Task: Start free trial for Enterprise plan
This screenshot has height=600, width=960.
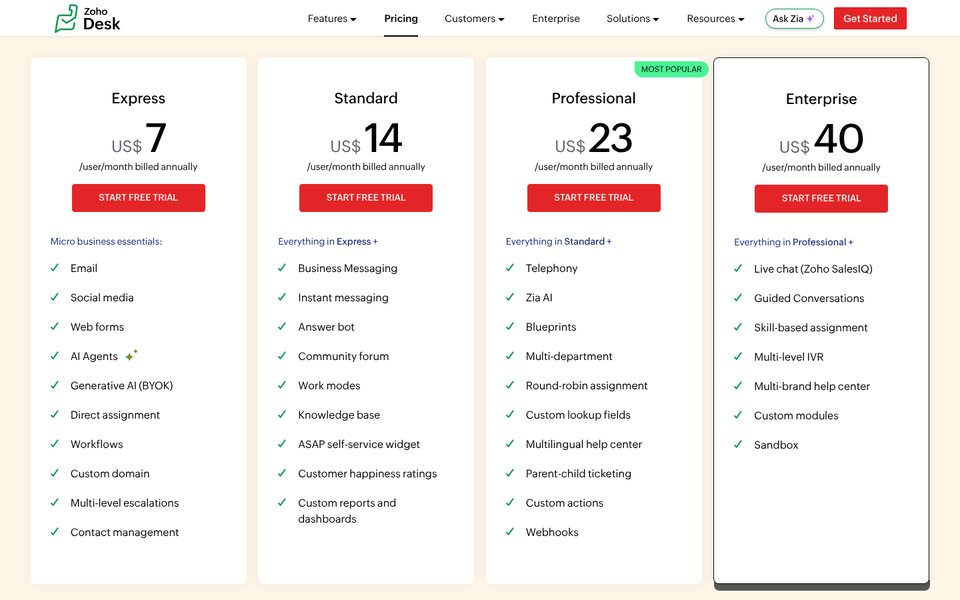Action: pyautogui.click(x=821, y=198)
